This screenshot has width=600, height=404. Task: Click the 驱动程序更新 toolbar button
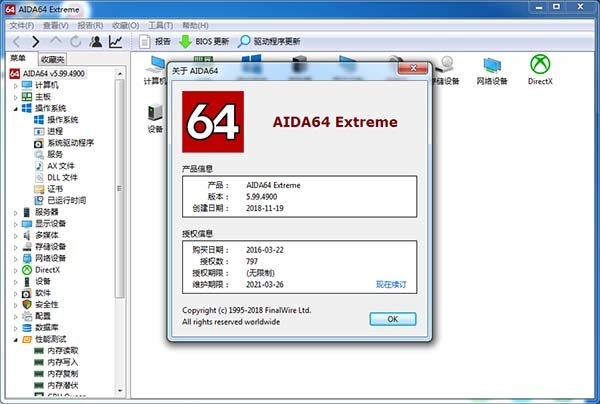point(269,41)
